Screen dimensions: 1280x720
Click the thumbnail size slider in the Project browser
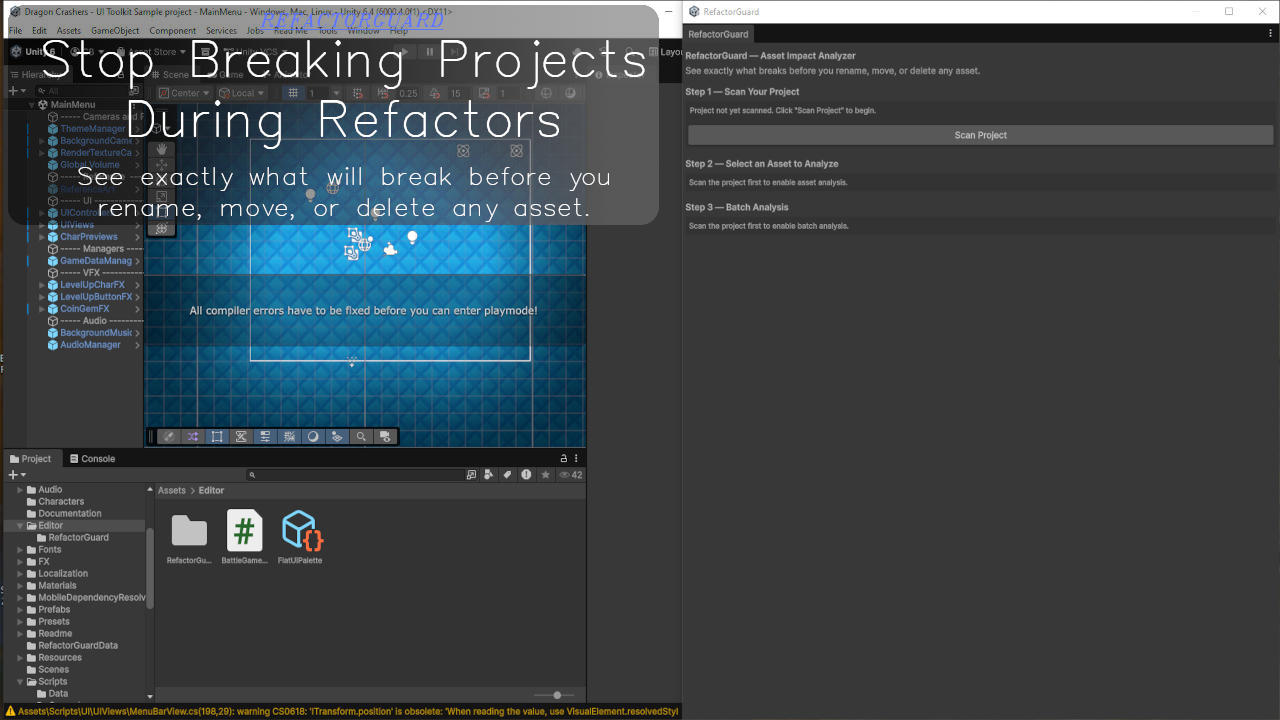tap(555, 695)
